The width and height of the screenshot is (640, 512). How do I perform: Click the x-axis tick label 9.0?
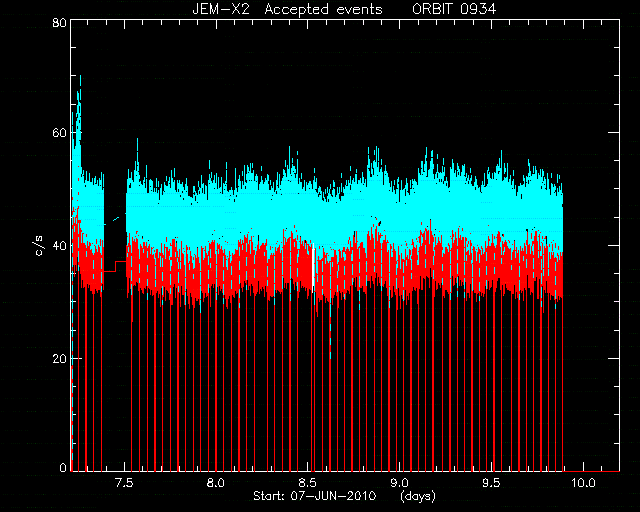point(399,483)
